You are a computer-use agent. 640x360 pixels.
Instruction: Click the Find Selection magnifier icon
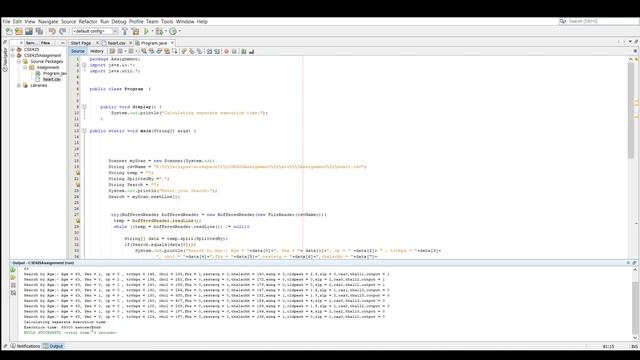pos(144,51)
